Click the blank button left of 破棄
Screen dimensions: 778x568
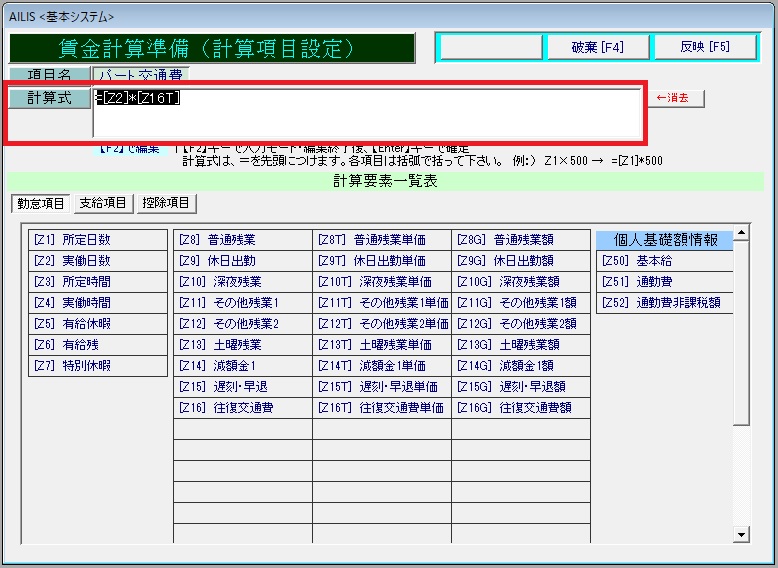click(490, 47)
